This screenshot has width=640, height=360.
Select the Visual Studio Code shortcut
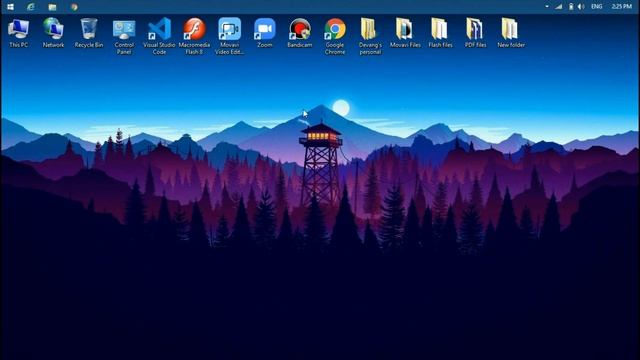159,36
